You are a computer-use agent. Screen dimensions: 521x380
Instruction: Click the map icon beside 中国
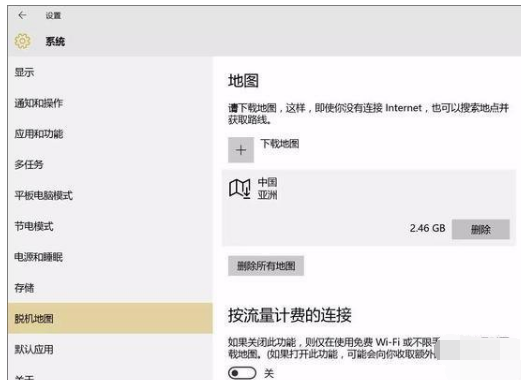(x=240, y=189)
